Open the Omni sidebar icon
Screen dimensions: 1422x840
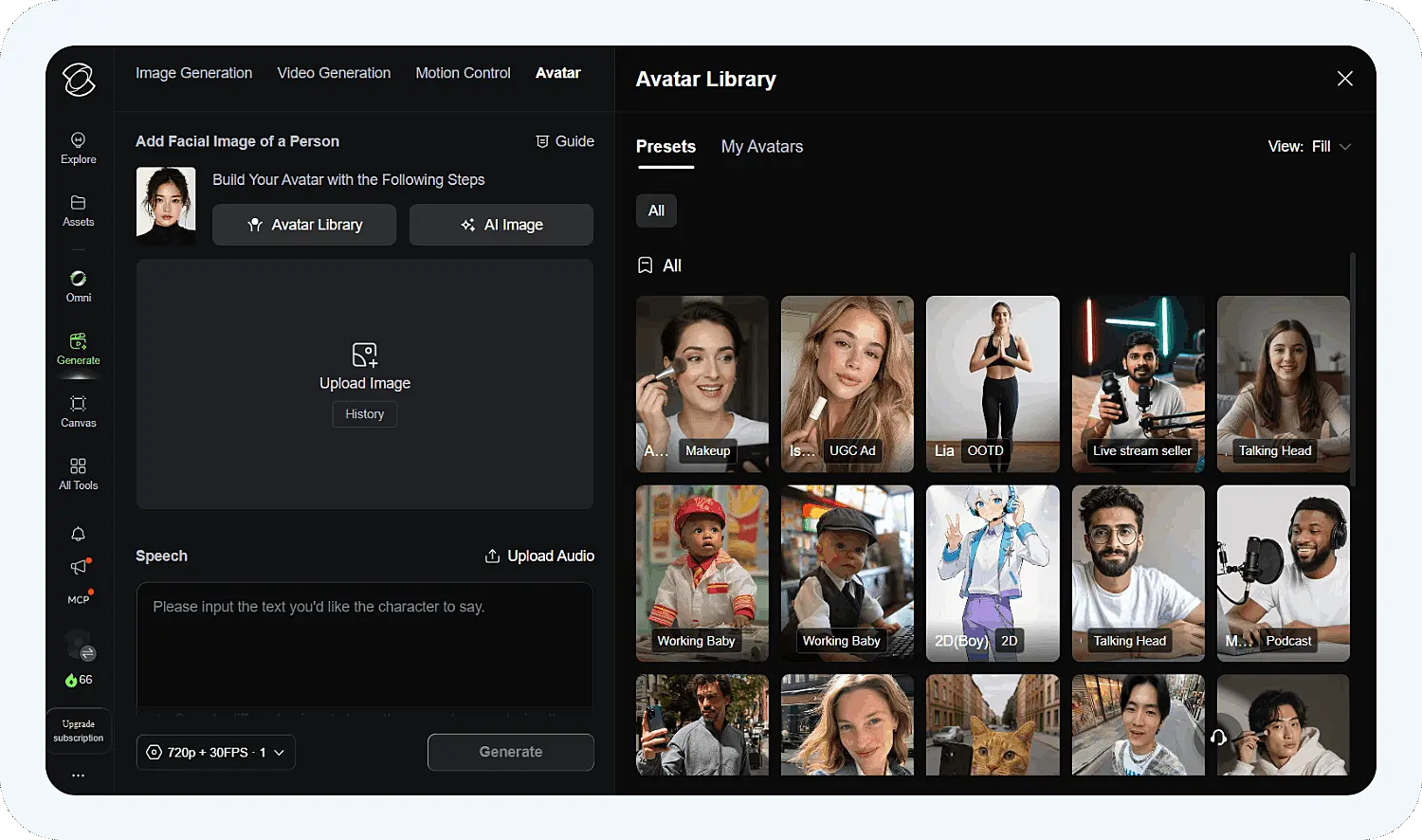click(79, 286)
